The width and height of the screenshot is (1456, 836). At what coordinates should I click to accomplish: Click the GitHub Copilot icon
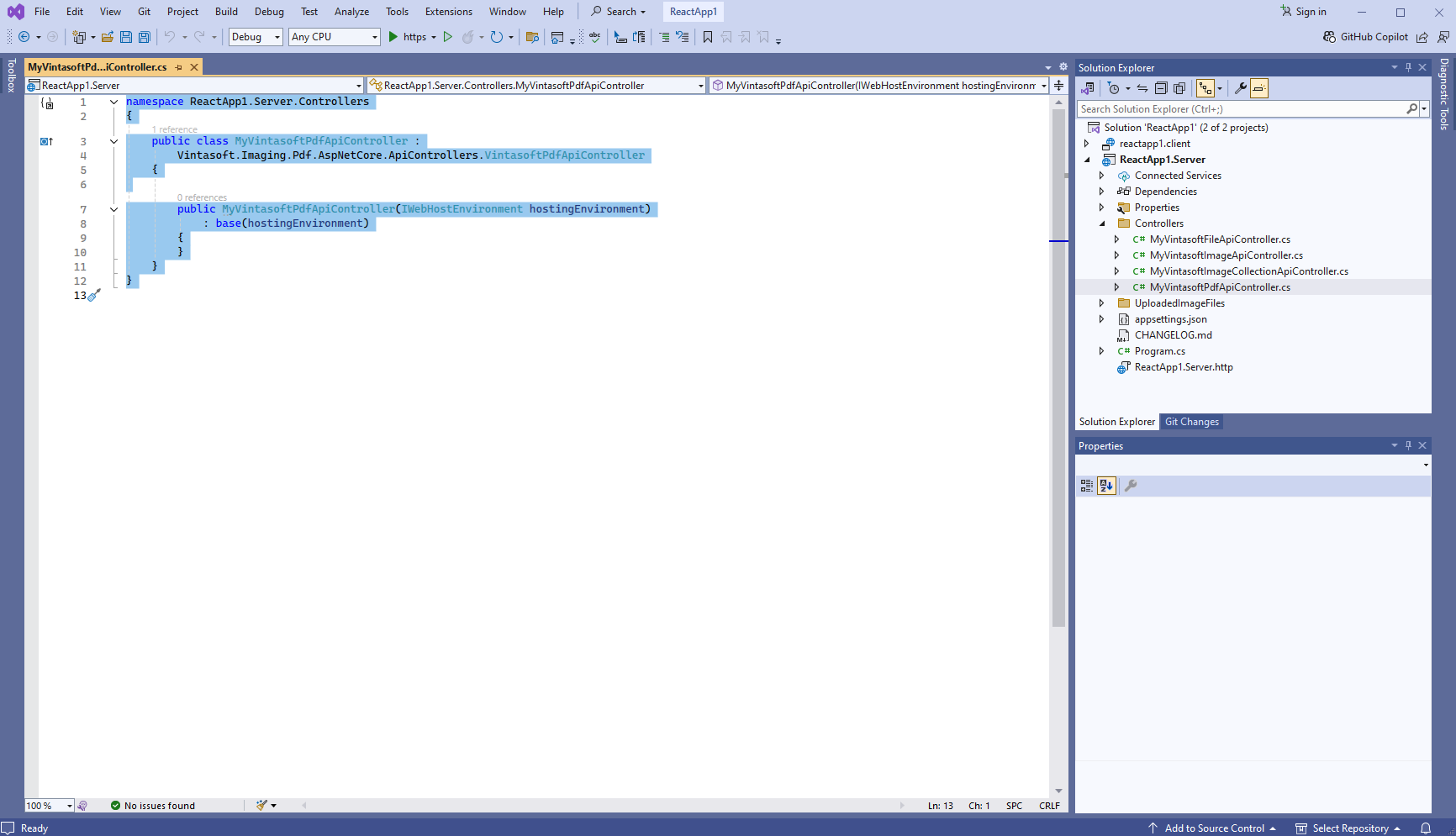(1329, 37)
